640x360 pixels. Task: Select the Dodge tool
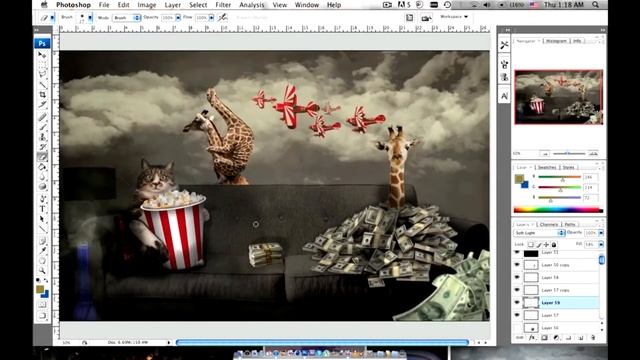[x=42, y=187]
